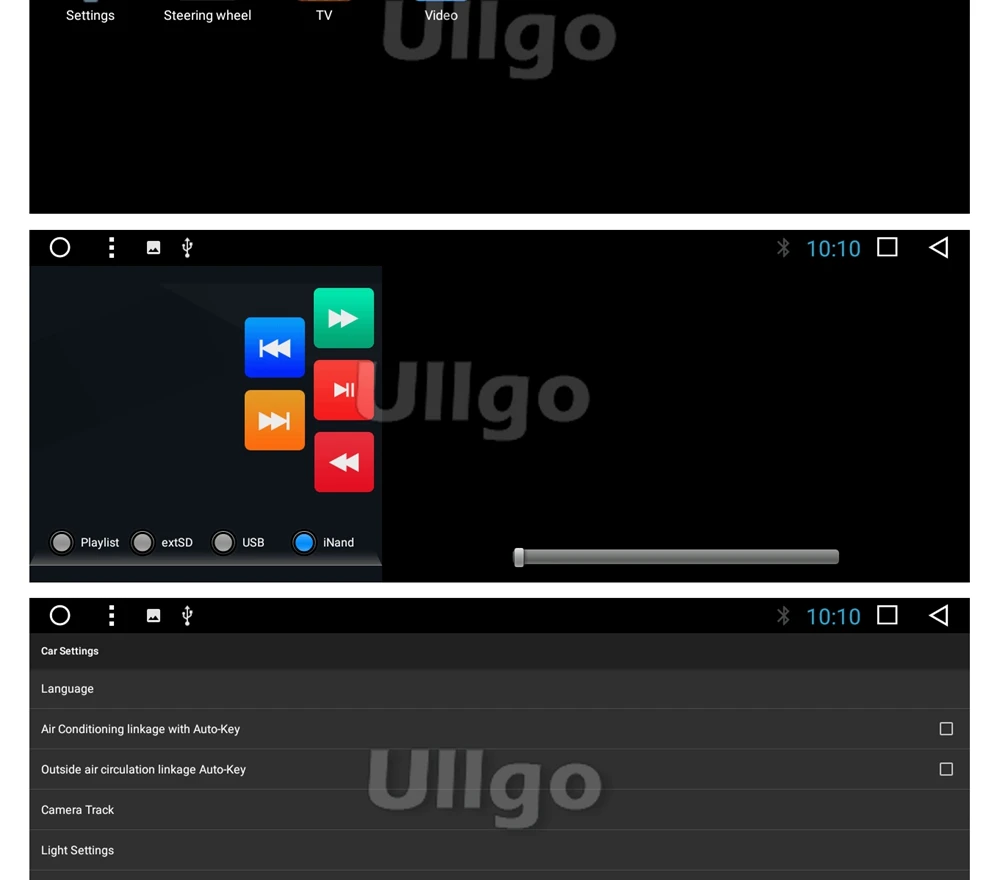This screenshot has height=880, width=1000.
Task: Tap the green fast-forward button
Action: click(x=343, y=318)
